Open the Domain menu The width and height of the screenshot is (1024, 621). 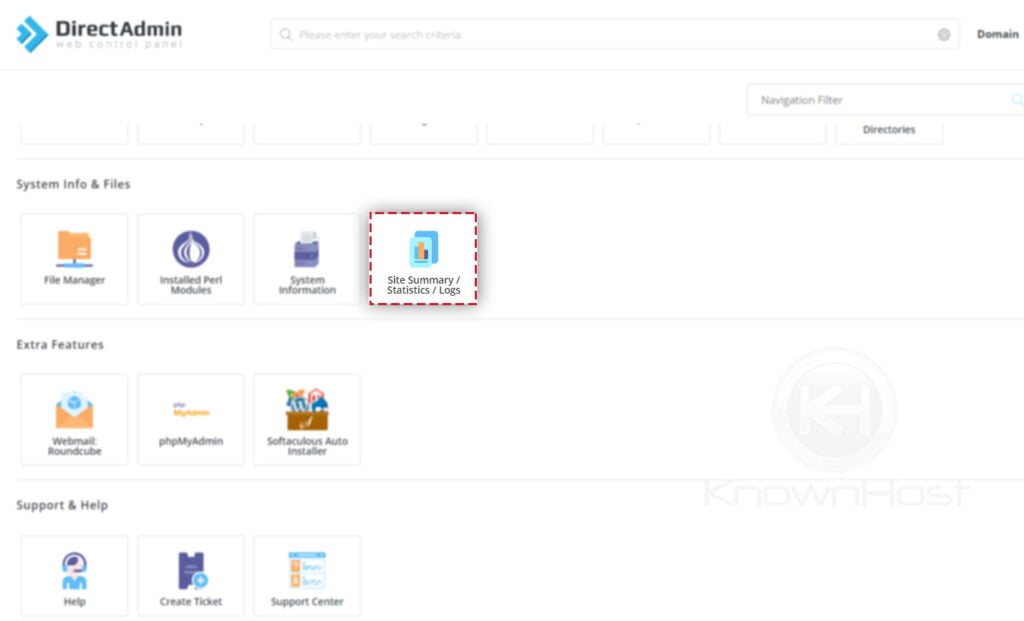tap(997, 34)
